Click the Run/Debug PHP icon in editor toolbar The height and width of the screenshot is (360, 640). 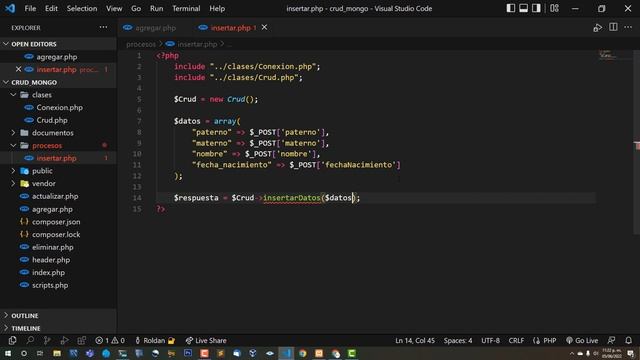pyautogui.click(x=598, y=28)
